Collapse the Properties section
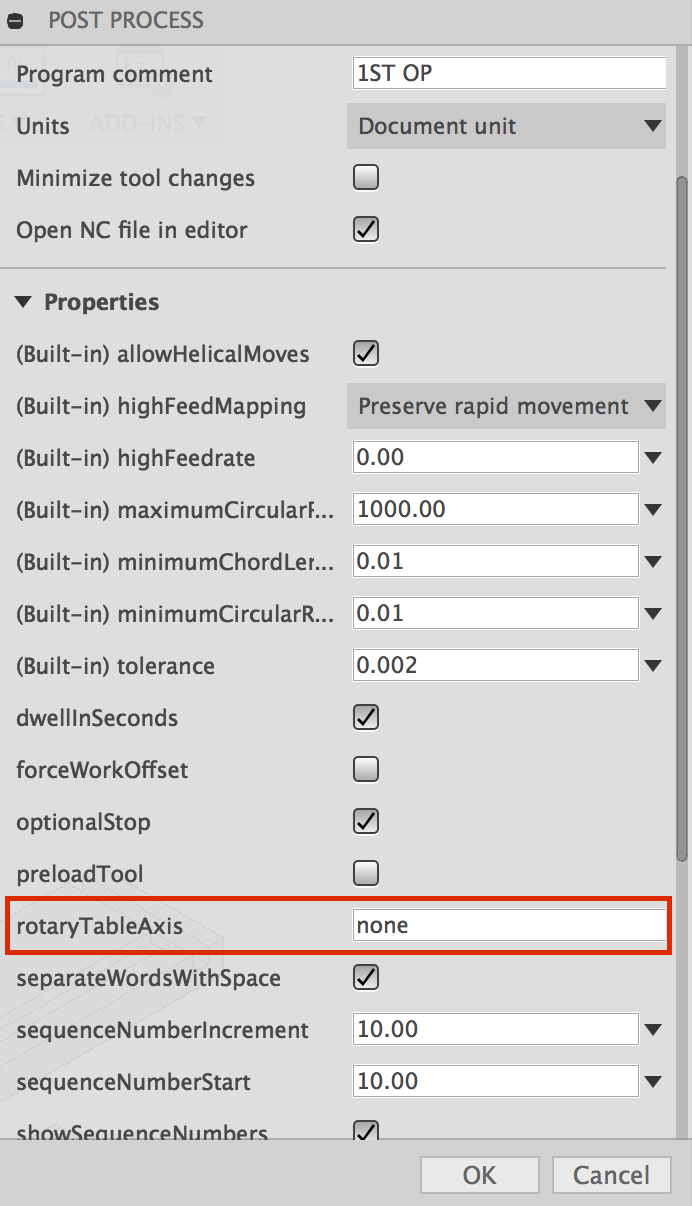The height and width of the screenshot is (1206, 692). pyautogui.click(x=24, y=302)
